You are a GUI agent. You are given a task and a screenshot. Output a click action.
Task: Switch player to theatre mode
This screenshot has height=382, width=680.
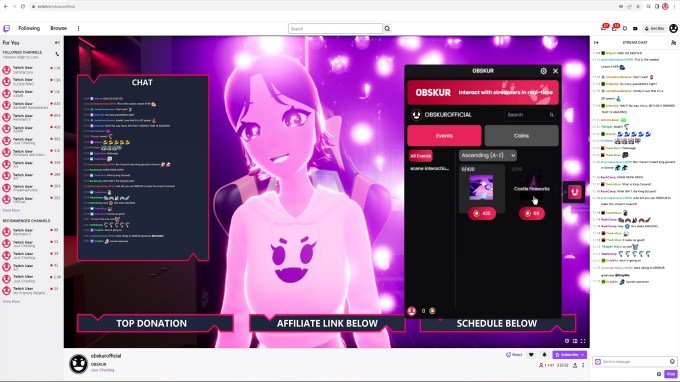(575, 341)
